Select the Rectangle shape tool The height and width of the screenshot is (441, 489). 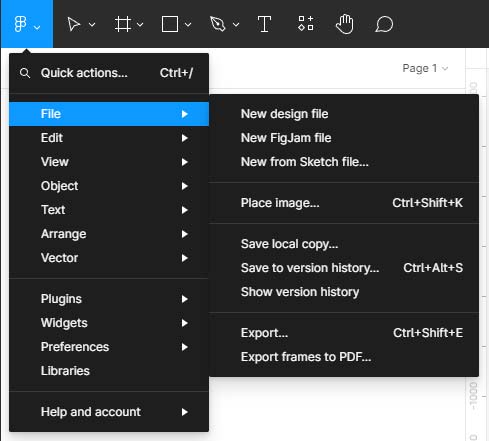(x=170, y=24)
